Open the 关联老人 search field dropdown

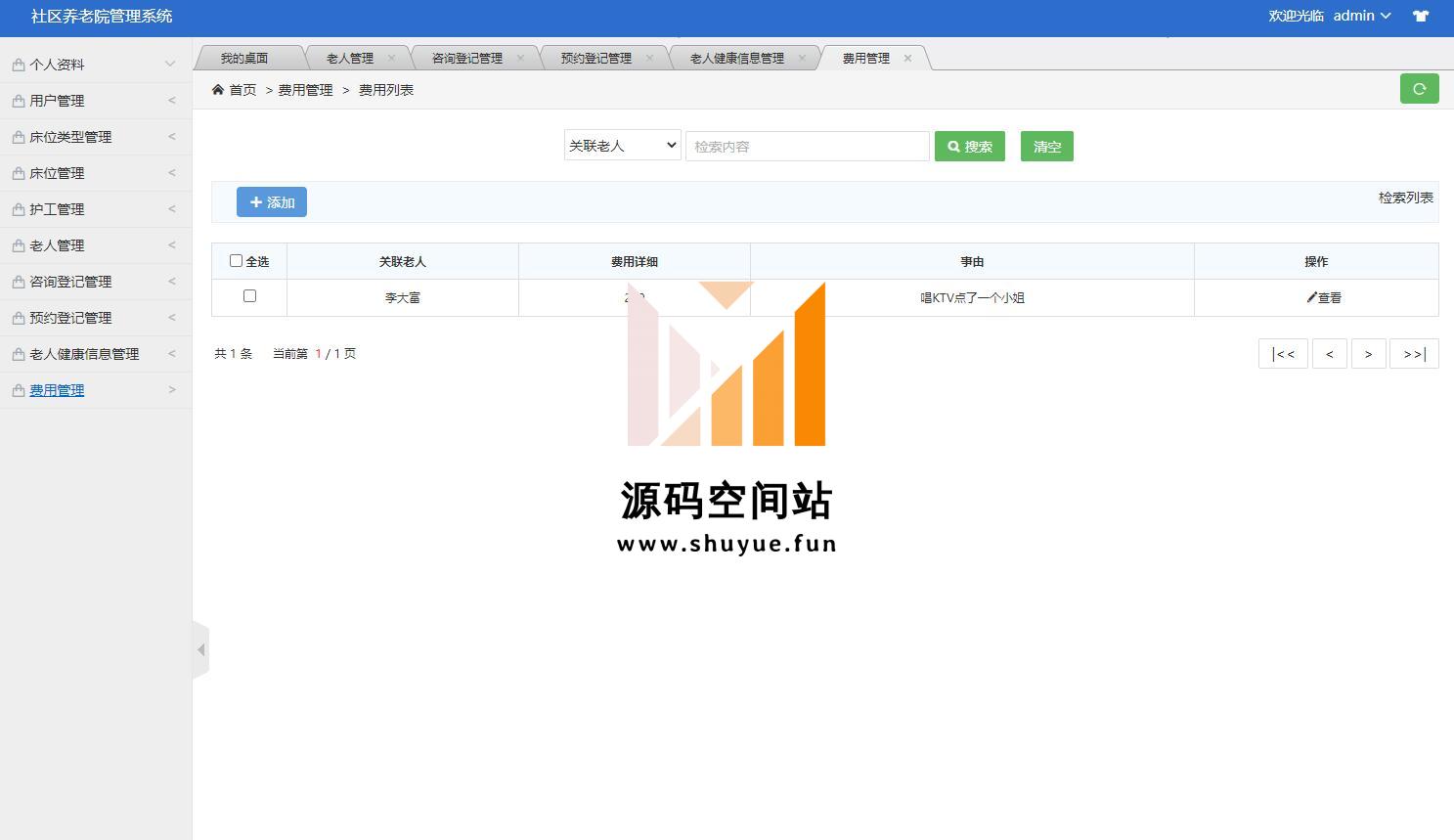(x=622, y=146)
